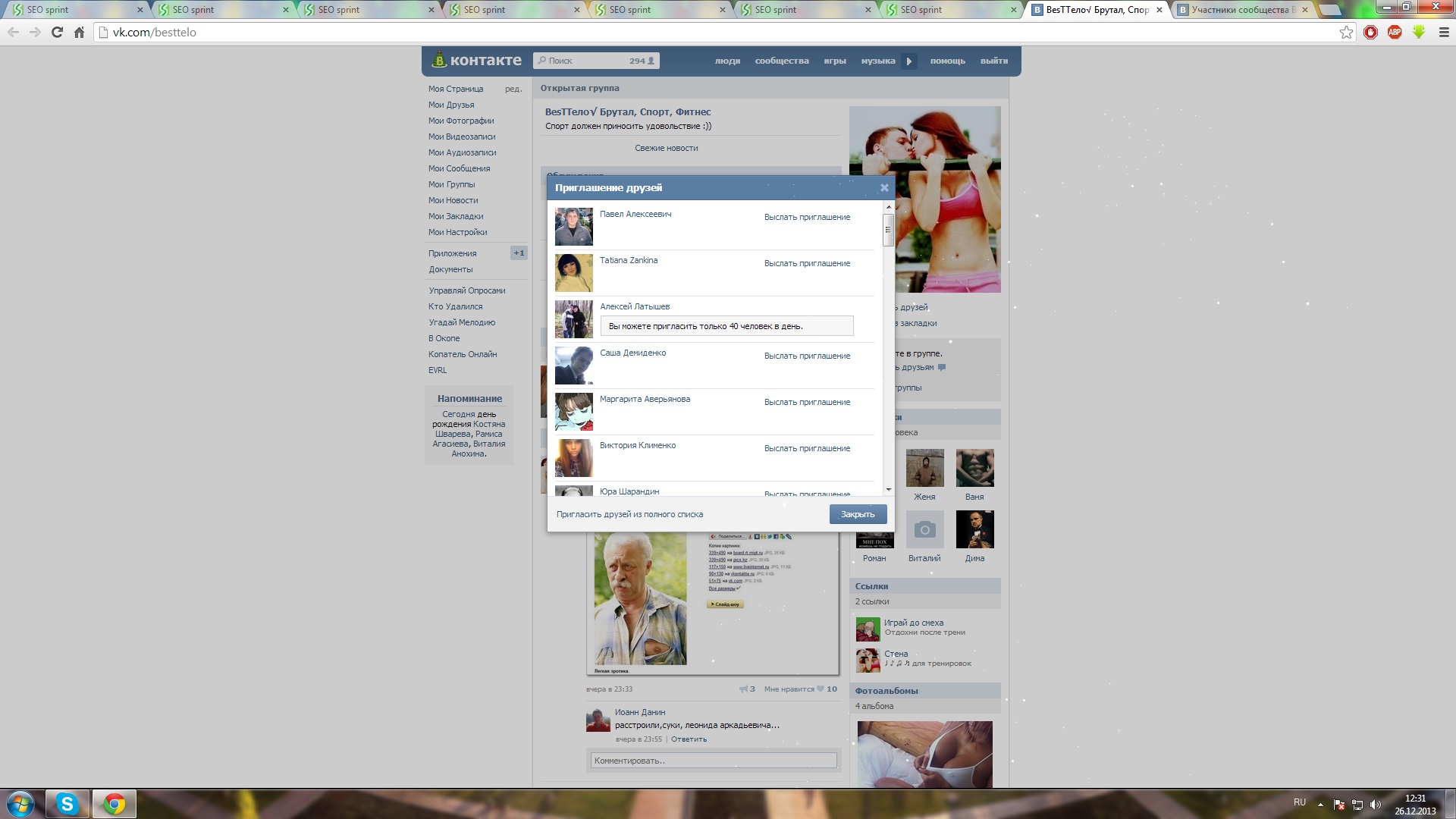Click Tatiana Zankina's avatar thumbnail
The image size is (1456, 819).
tap(573, 273)
